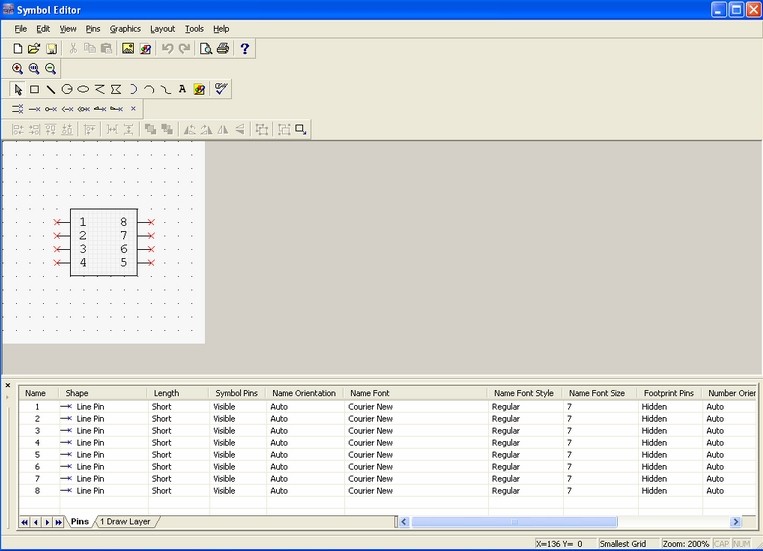Select pin 8's Visible symbol pins cell

click(x=238, y=491)
